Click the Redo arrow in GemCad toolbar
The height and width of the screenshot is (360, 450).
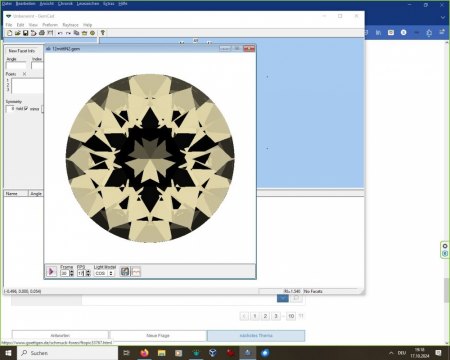tap(68, 33)
